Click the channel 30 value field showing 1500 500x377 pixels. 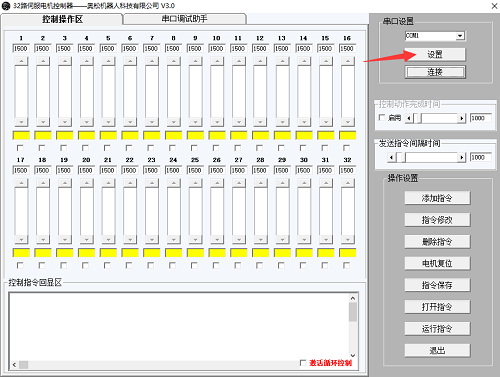[x=304, y=170]
